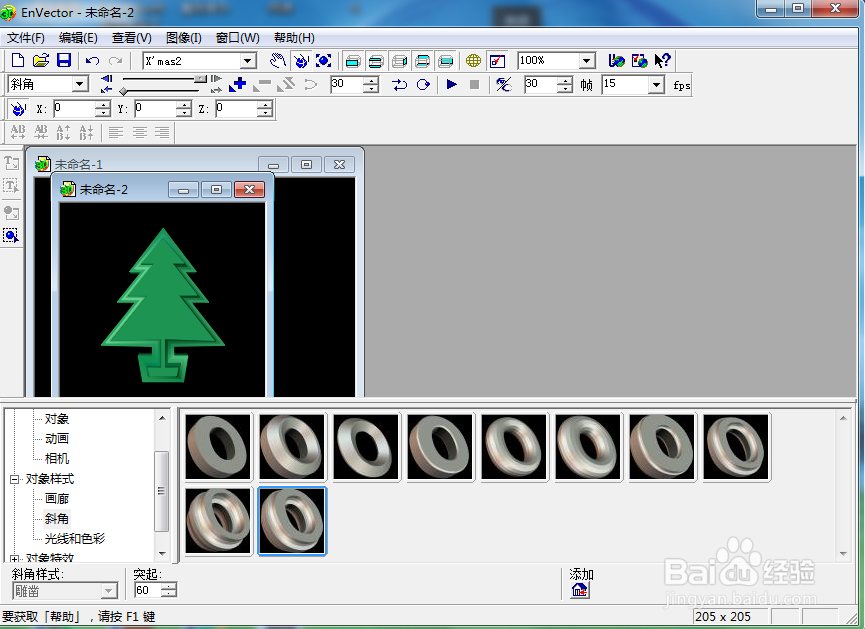Select the first front face toggle icon
The image size is (865, 629).
coord(353,61)
